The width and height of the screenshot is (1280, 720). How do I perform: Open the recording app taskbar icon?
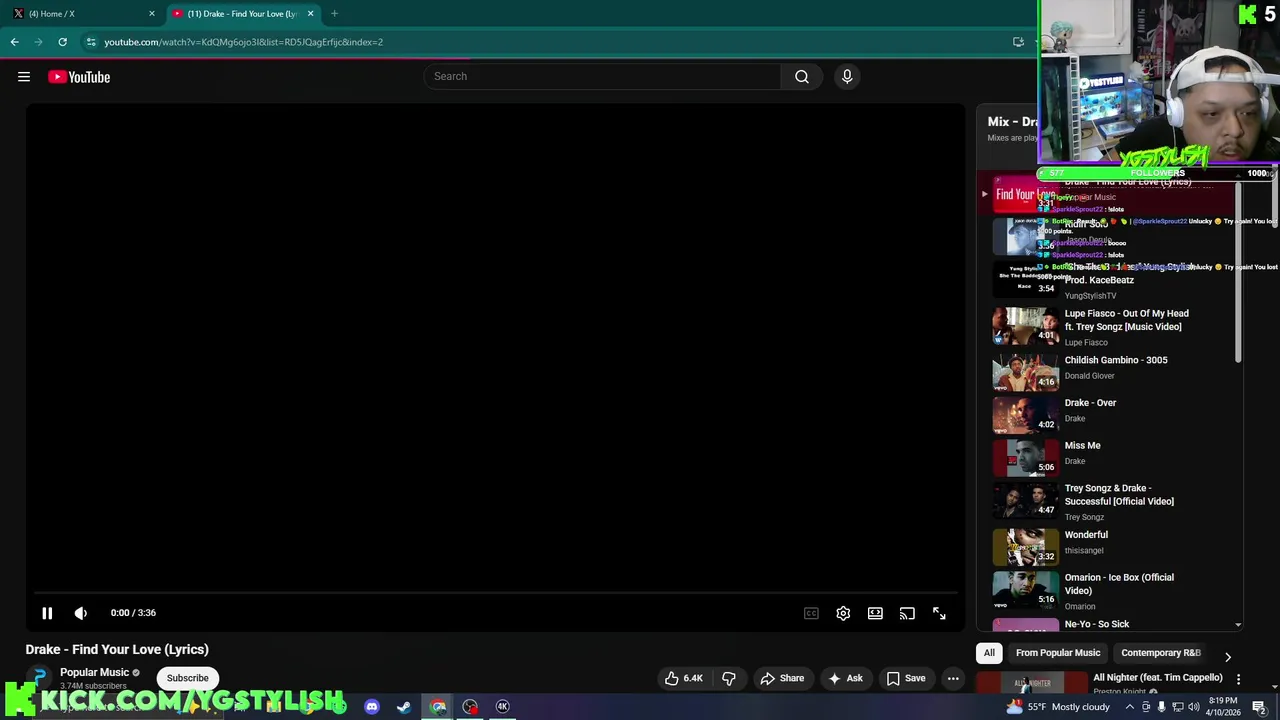pos(470,707)
